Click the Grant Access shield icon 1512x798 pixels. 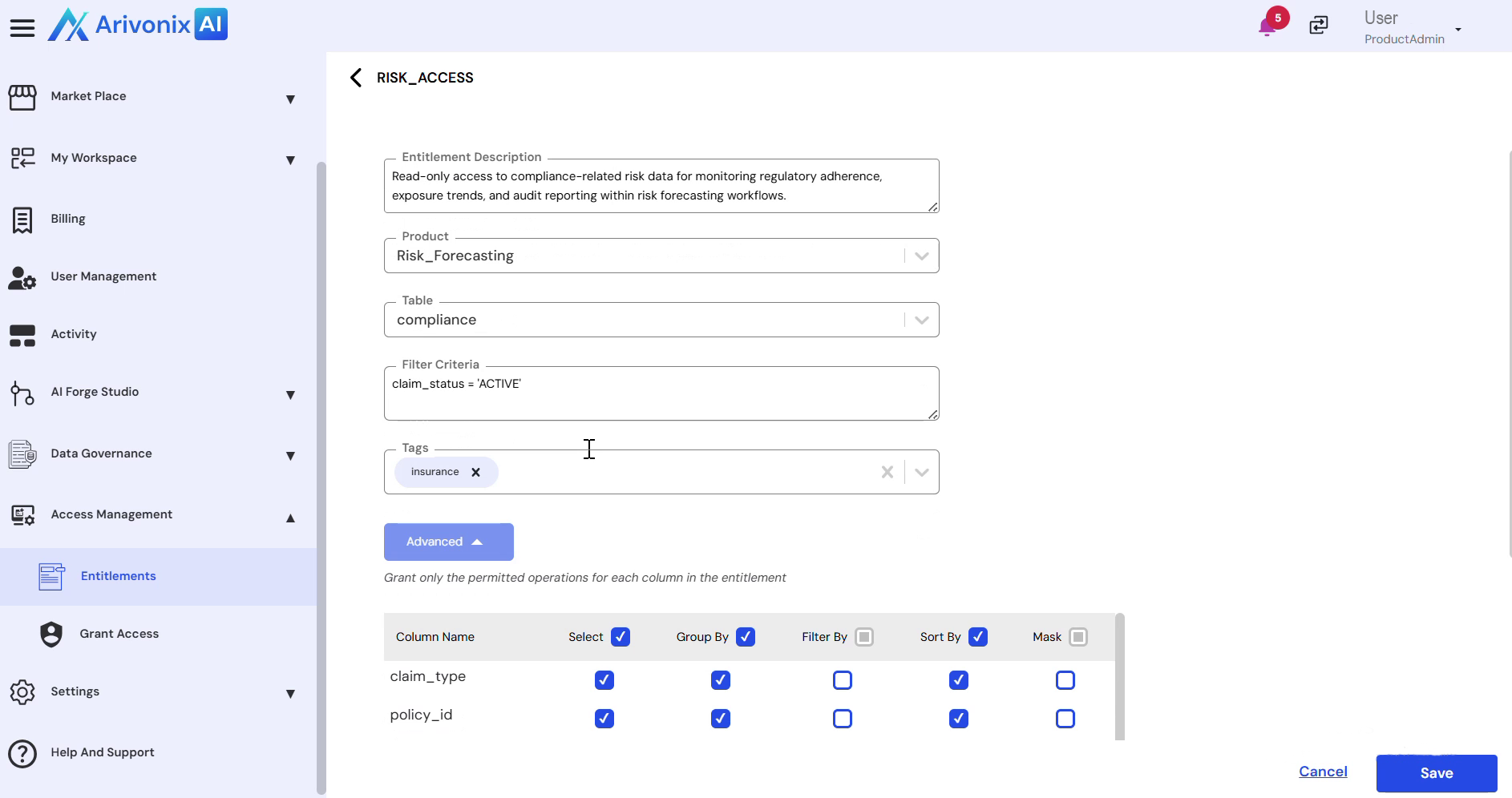(51, 635)
